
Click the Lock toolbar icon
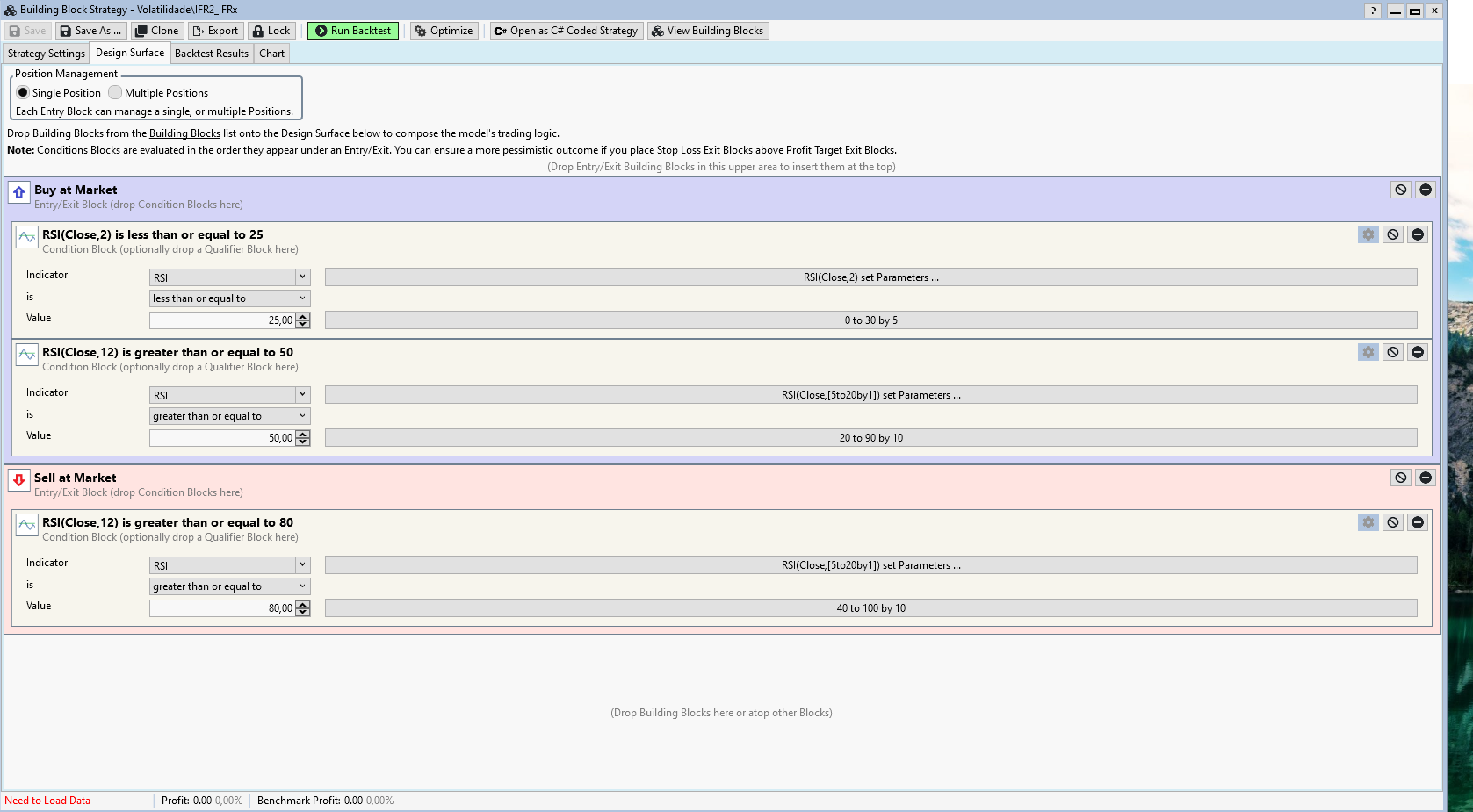271,30
